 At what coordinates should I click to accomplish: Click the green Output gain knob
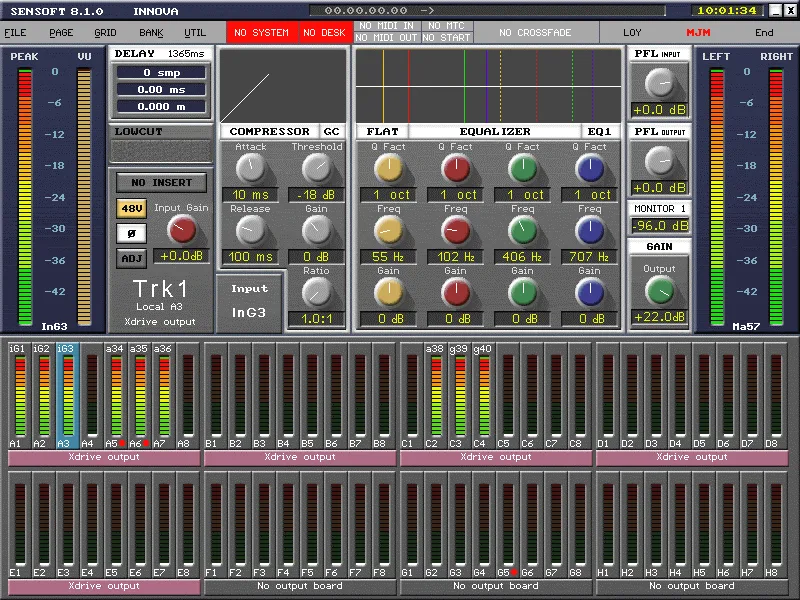click(660, 291)
